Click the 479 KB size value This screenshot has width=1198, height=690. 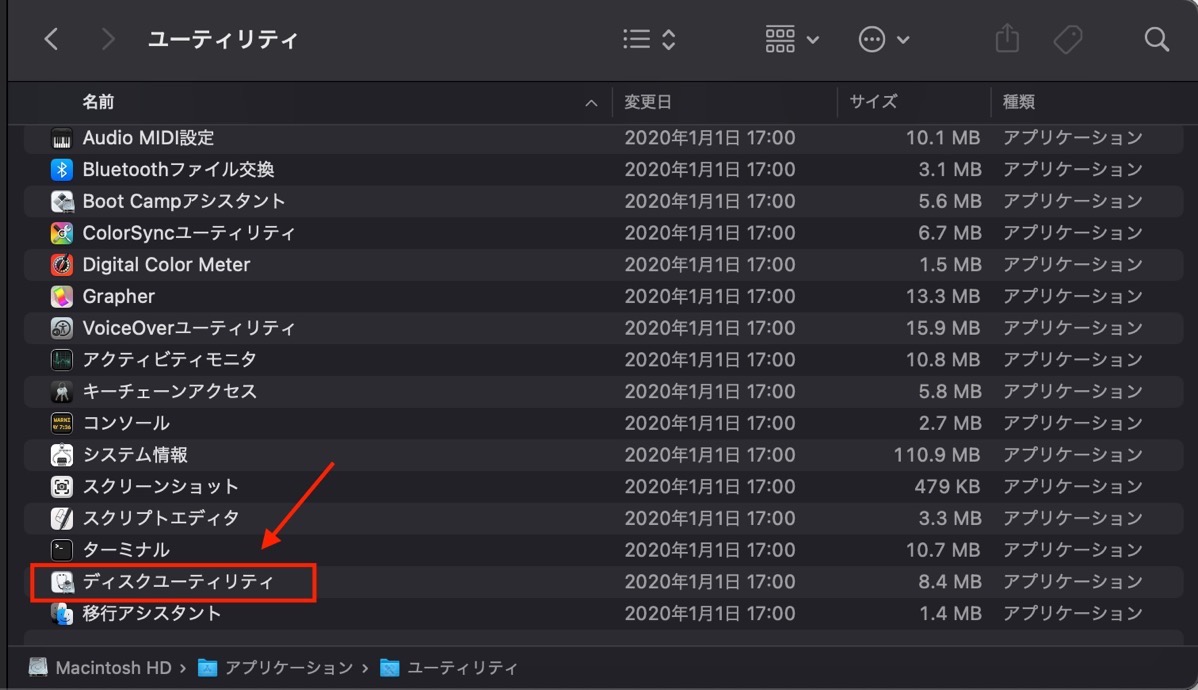point(947,486)
